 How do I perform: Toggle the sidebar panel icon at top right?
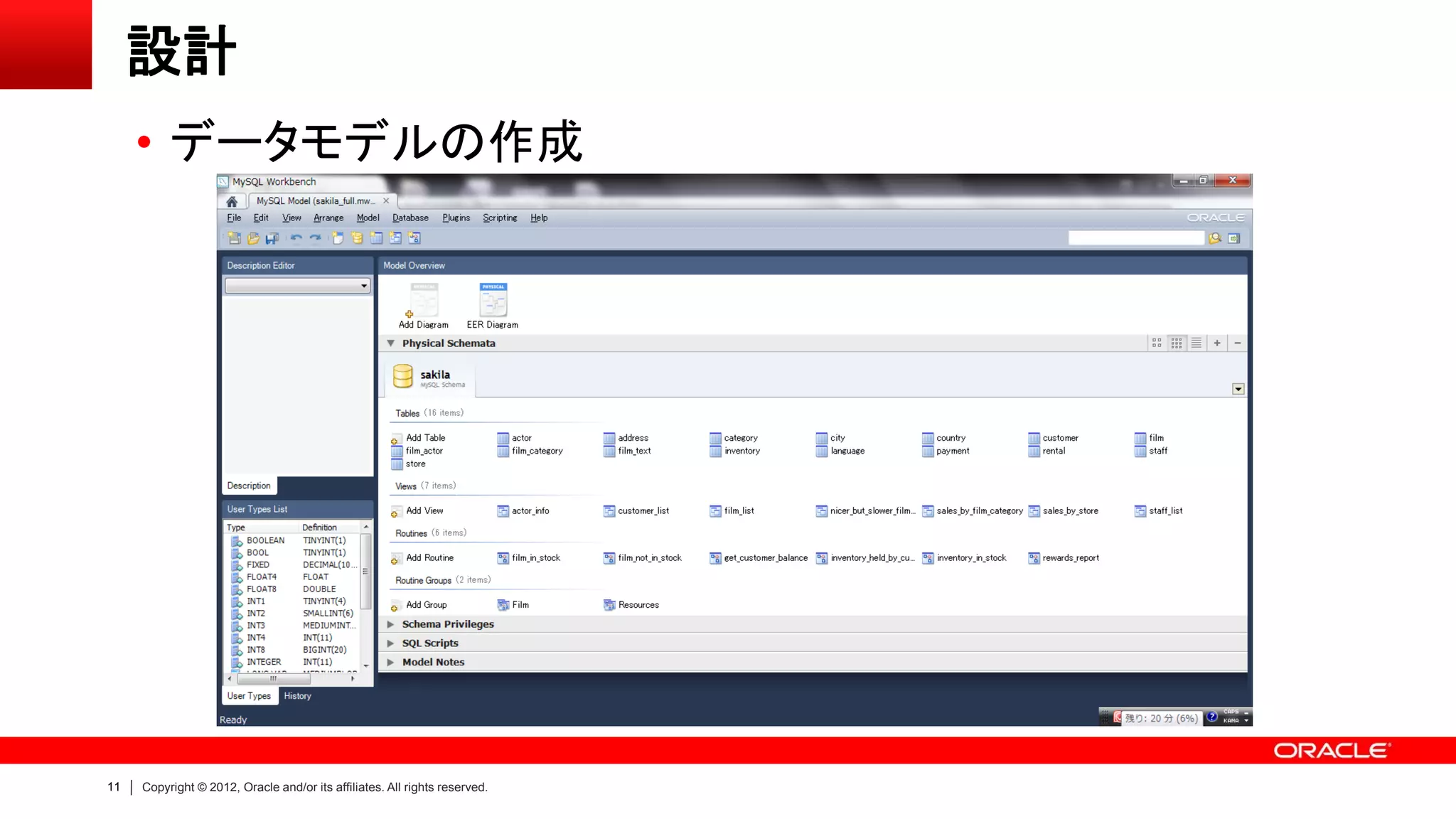point(1234,238)
